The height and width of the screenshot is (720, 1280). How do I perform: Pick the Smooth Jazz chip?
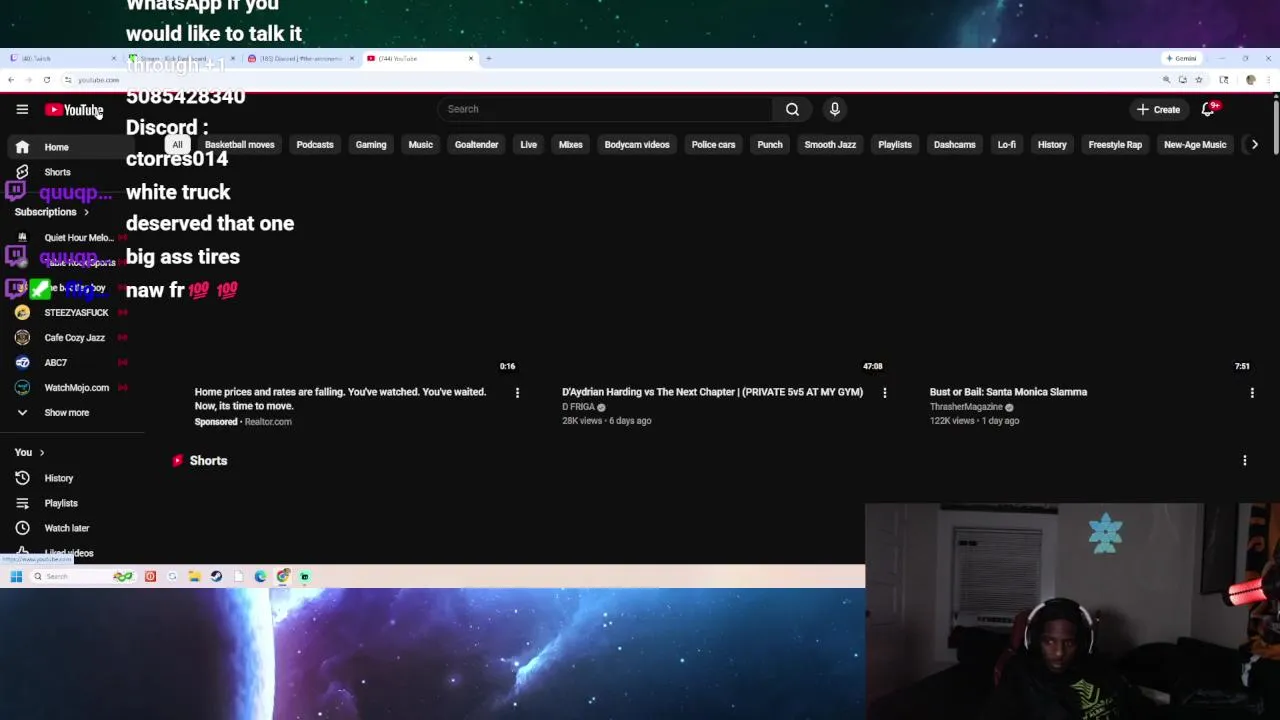tap(830, 145)
